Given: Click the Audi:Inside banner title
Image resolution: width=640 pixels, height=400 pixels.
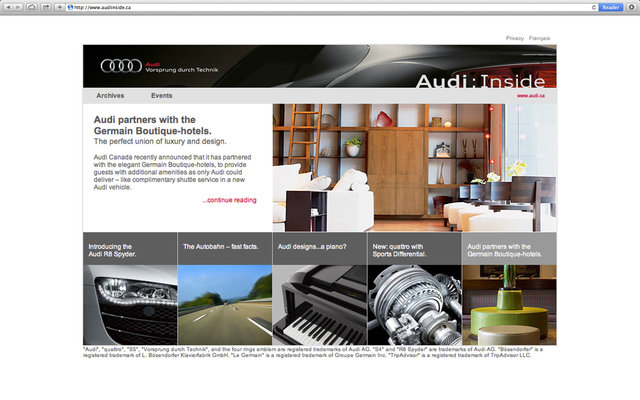Looking at the screenshot, I should (480, 81).
